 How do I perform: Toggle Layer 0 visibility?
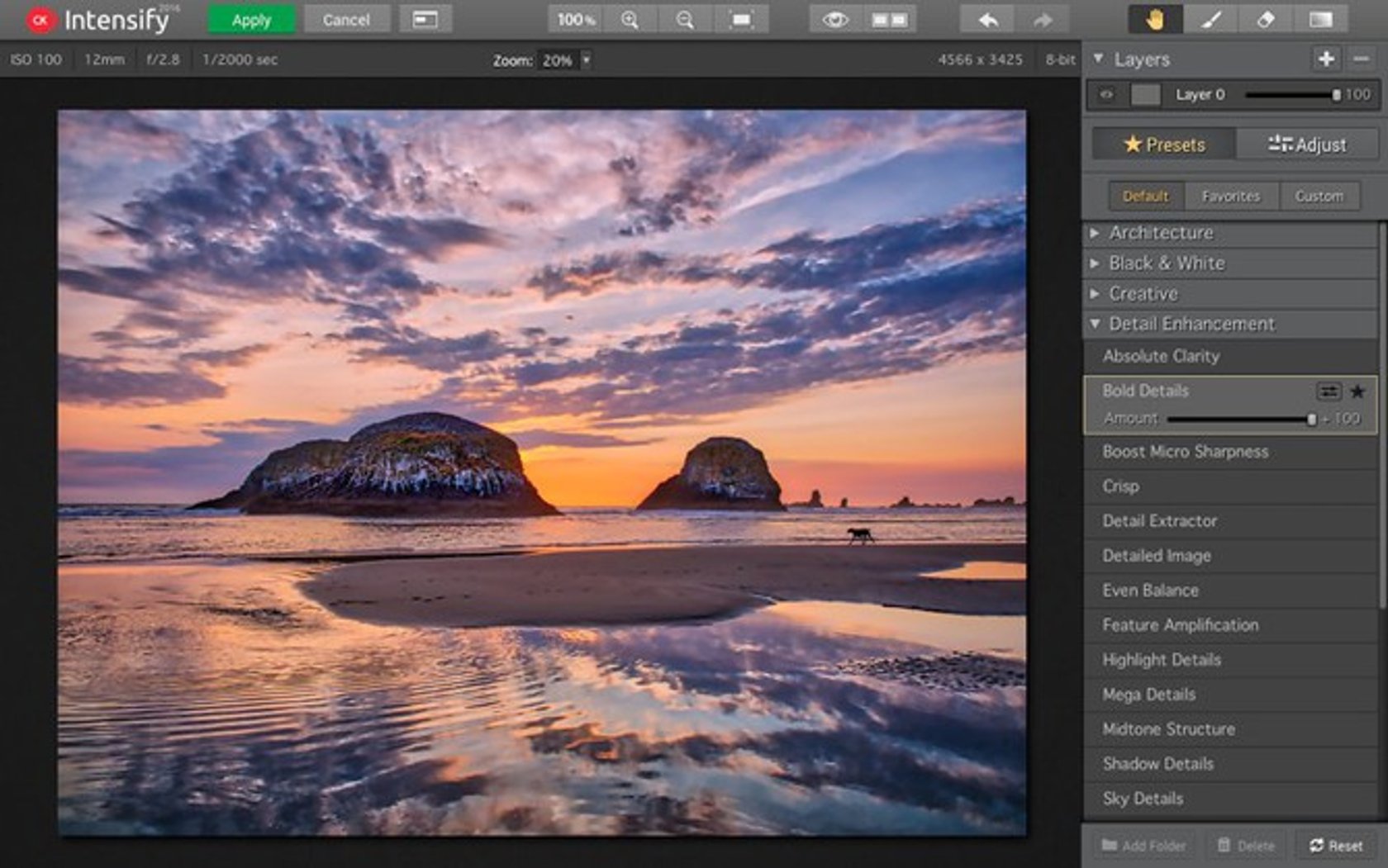pyautogui.click(x=1107, y=94)
